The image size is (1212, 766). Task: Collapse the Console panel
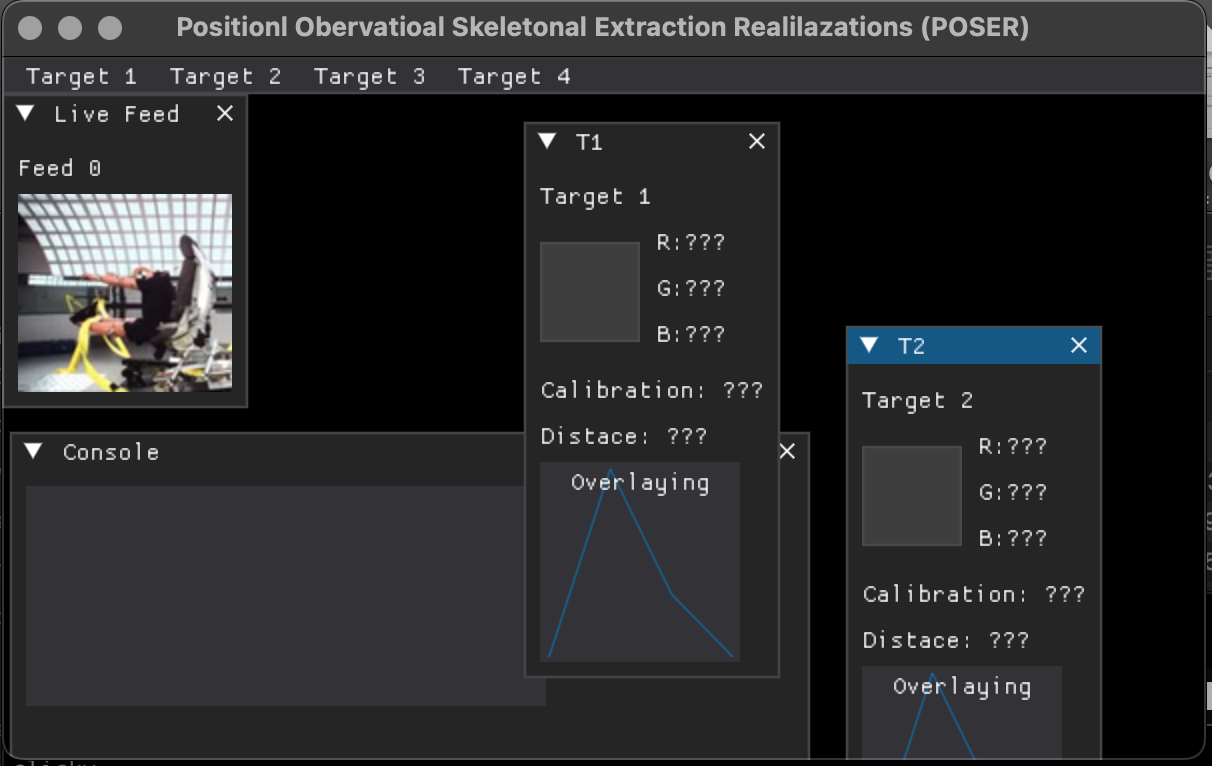tap(33, 452)
